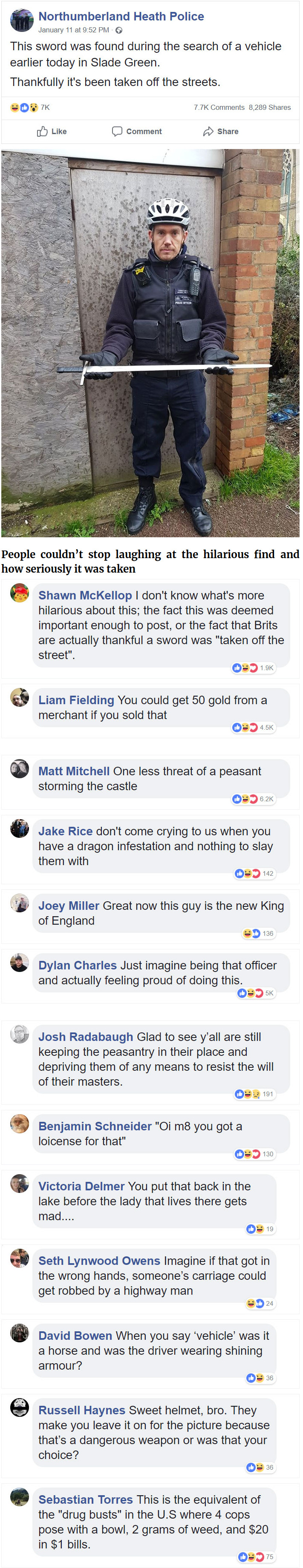Click Benjamin Schneider's profile avatar

20,1124
